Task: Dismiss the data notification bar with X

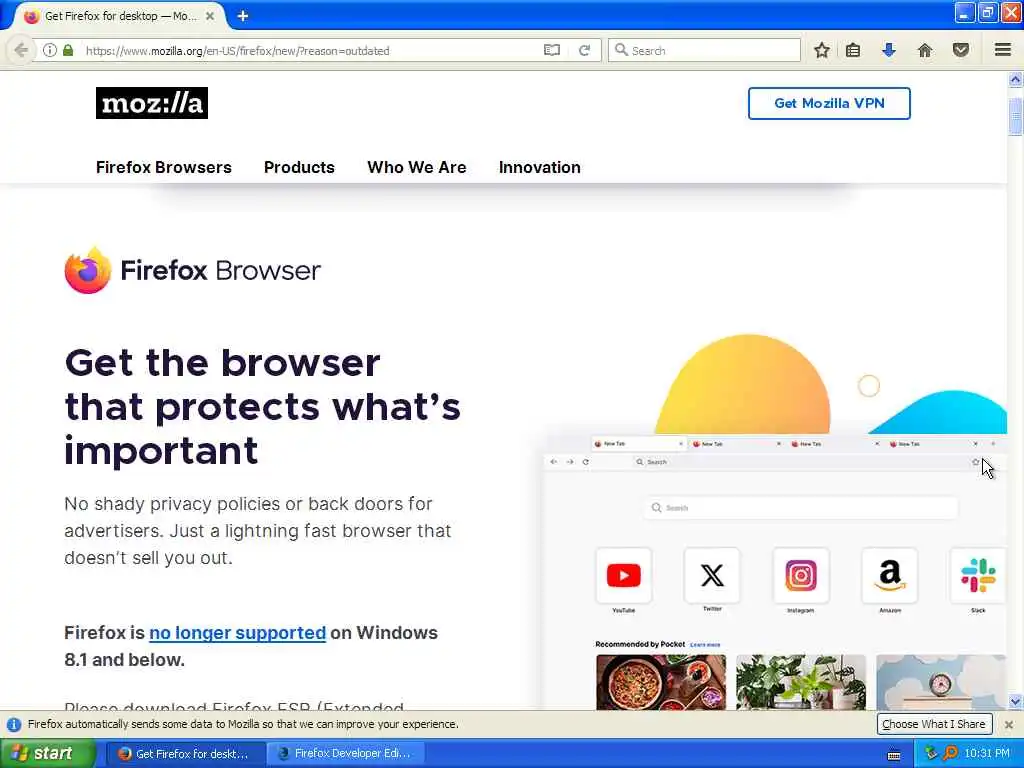Action: (1009, 725)
